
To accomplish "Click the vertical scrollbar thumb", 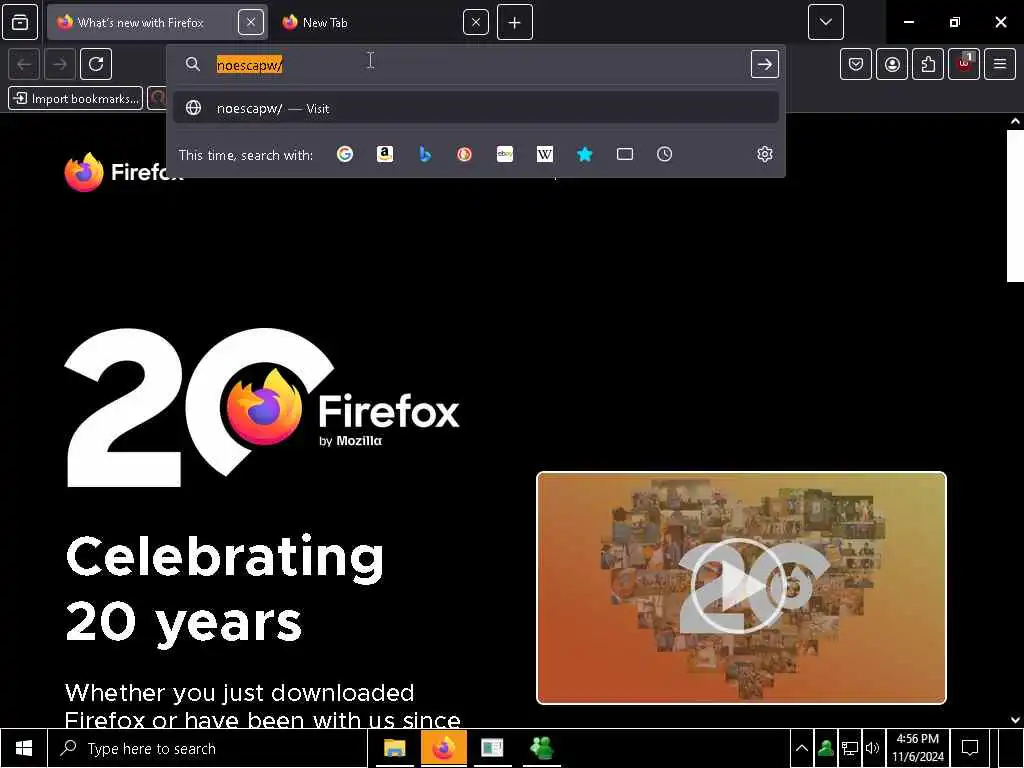I will click(x=1015, y=206).
